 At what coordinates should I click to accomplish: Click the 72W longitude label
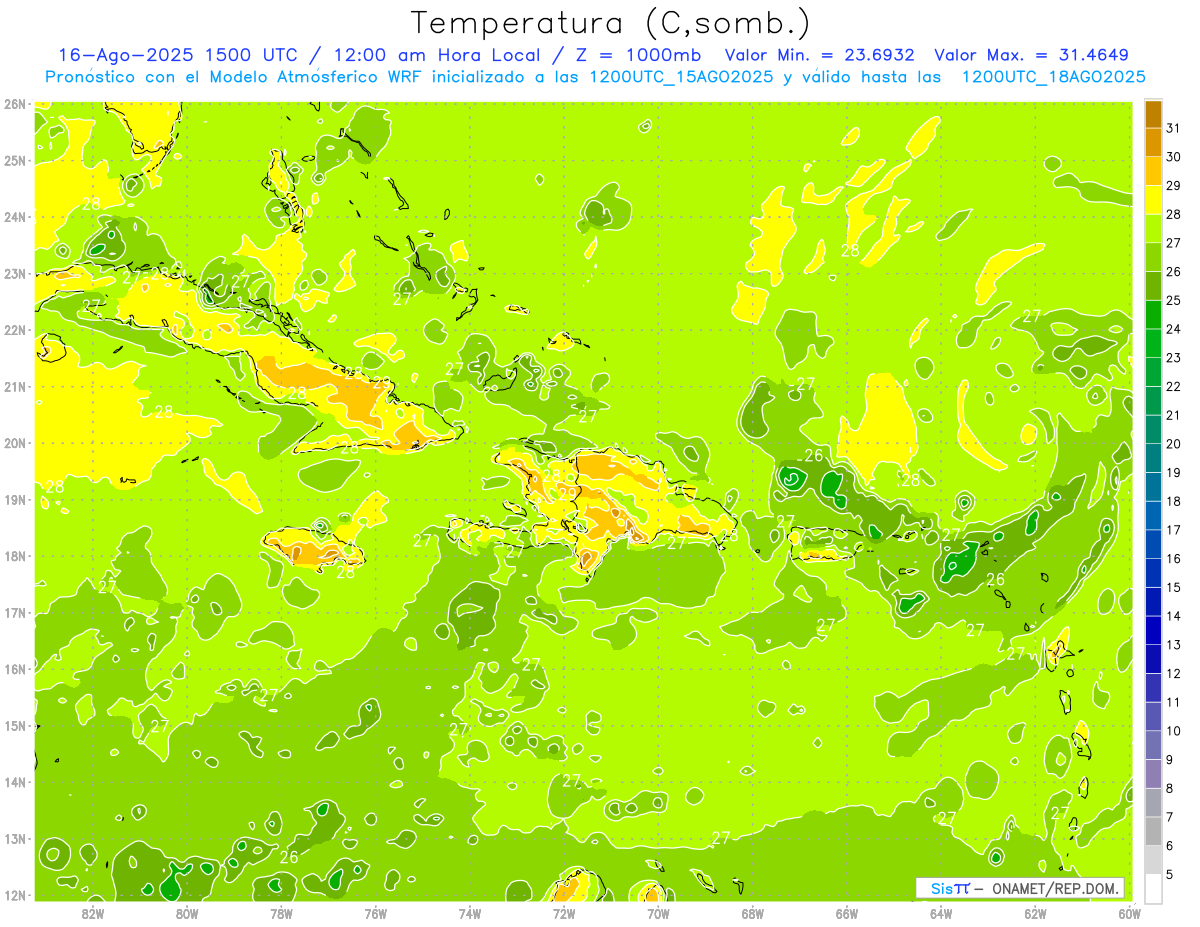[564, 913]
